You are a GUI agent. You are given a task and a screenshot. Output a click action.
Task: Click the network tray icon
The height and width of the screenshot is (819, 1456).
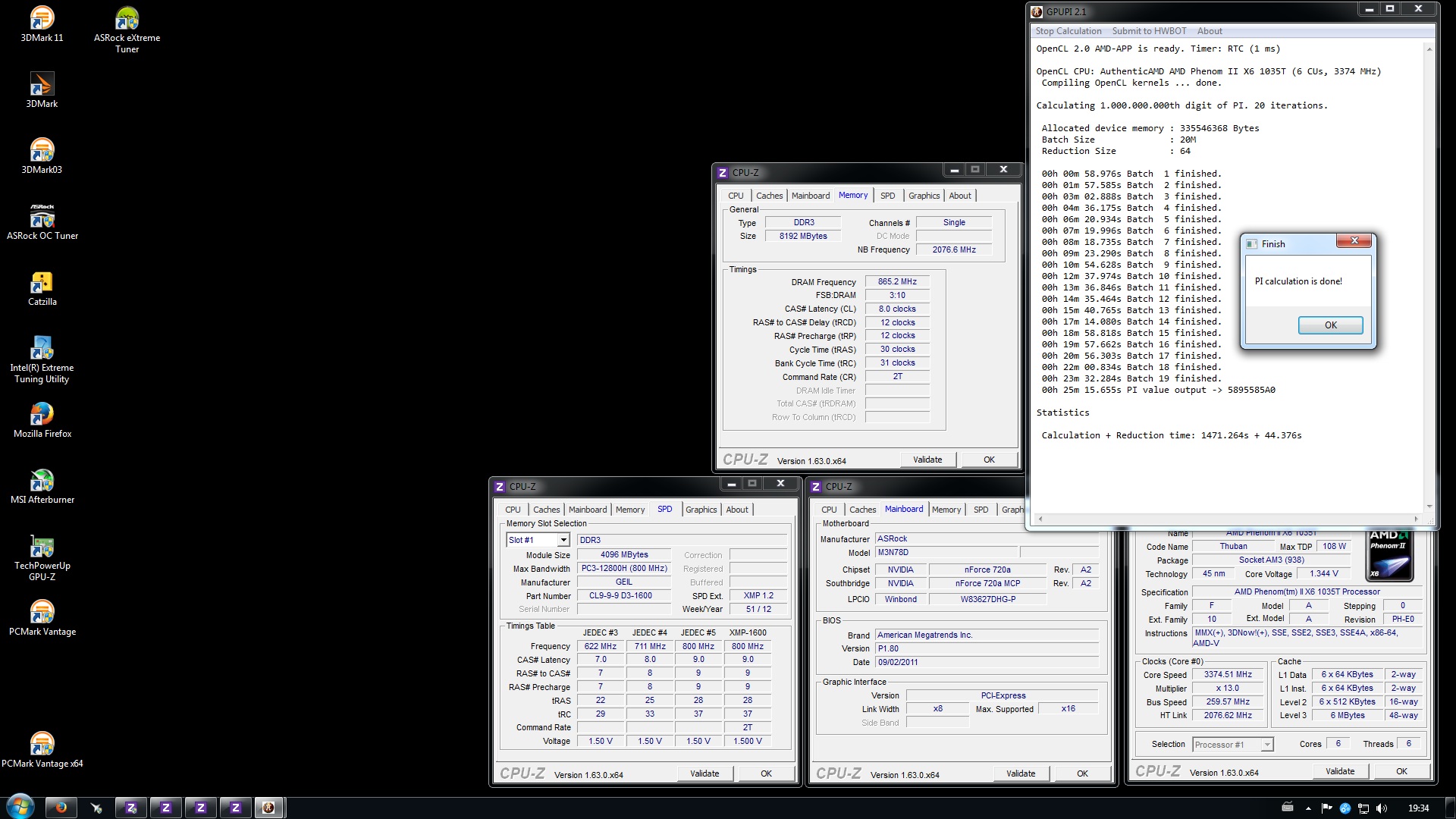pyautogui.click(x=1363, y=808)
